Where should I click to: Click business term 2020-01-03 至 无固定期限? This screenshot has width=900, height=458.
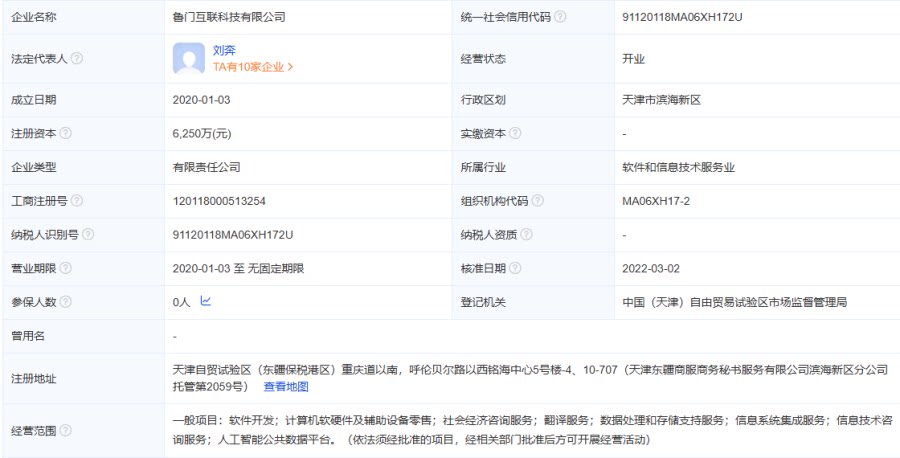coord(238,269)
